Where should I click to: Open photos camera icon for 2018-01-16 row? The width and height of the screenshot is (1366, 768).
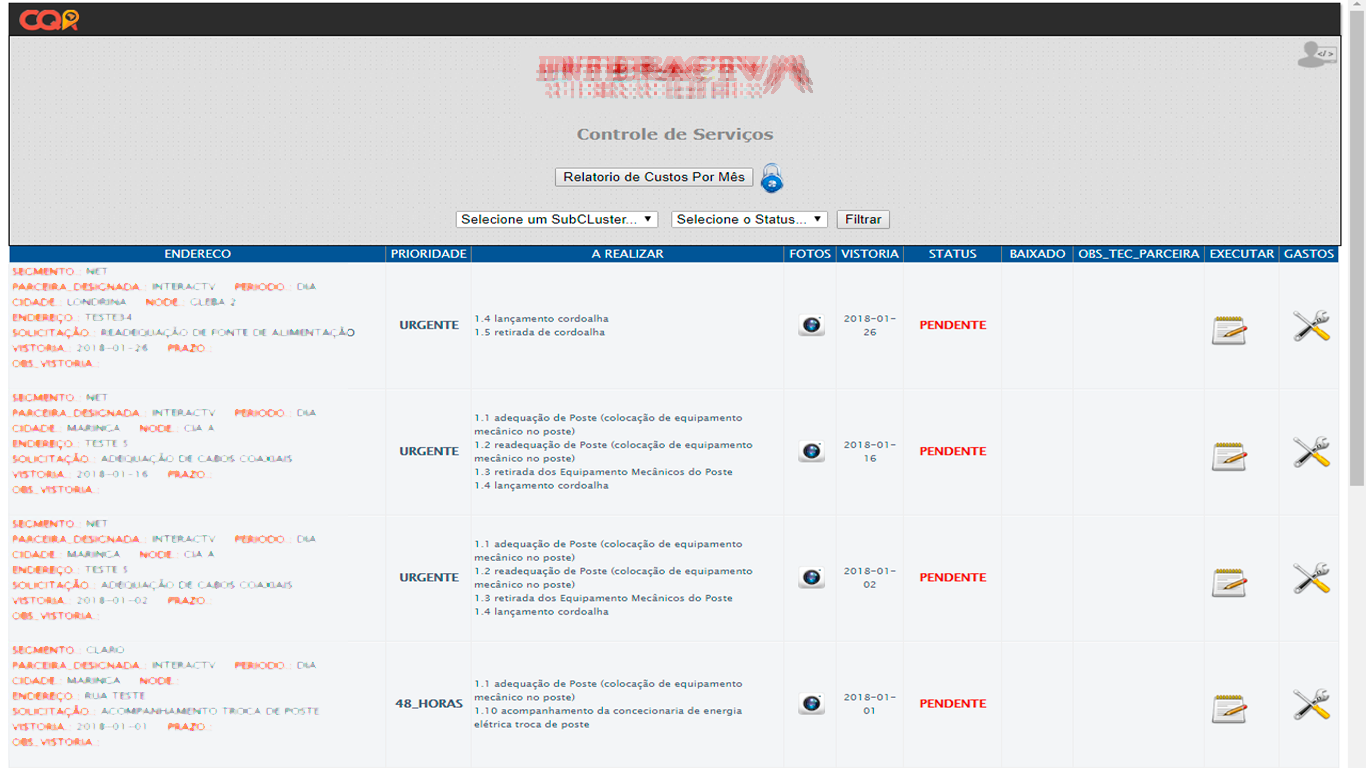pos(811,451)
